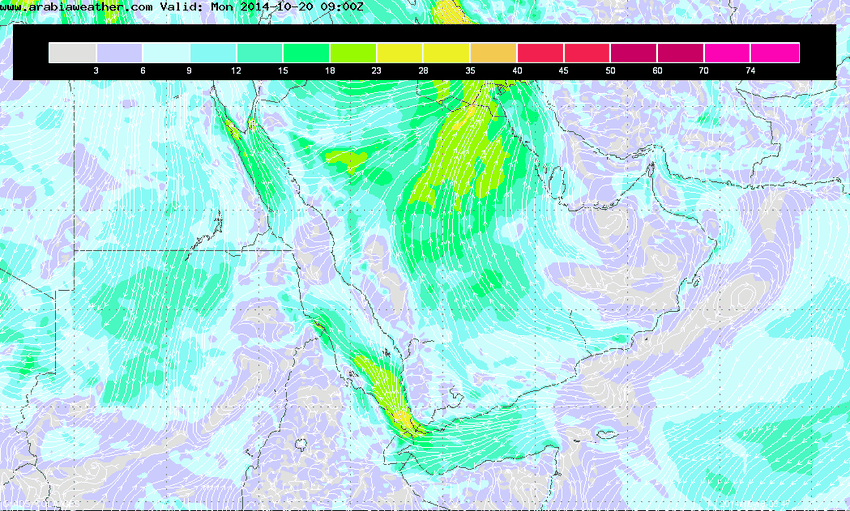Click the www.arabiaweather.com watermark text

(77, 6)
